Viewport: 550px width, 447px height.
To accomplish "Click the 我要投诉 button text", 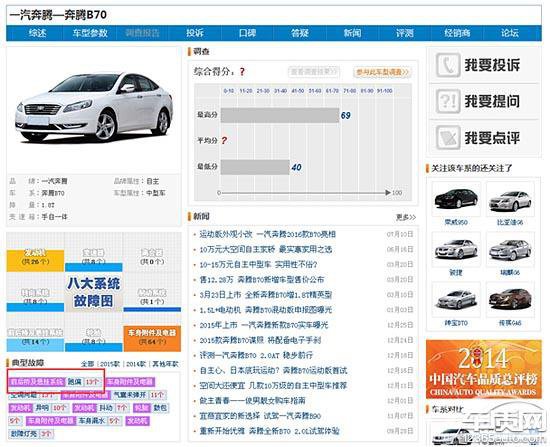I will point(492,65).
